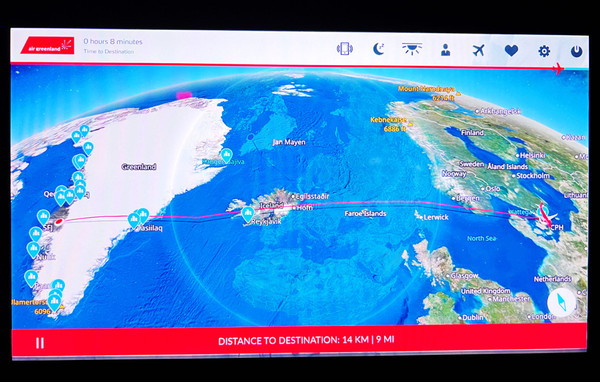Pause the map animation
600x382 pixels.
click(x=40, y=343)
